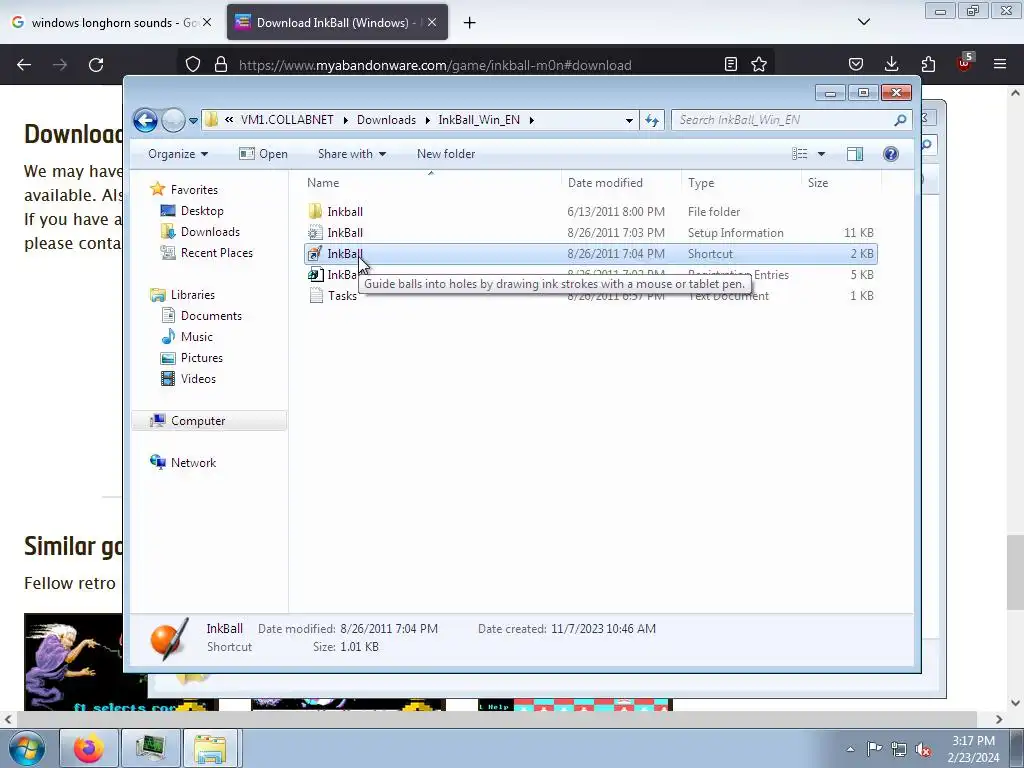This screenshot has width=1024, height=768.
Task: Reload the page in Firefox
Action: click(x=96, y=65)
